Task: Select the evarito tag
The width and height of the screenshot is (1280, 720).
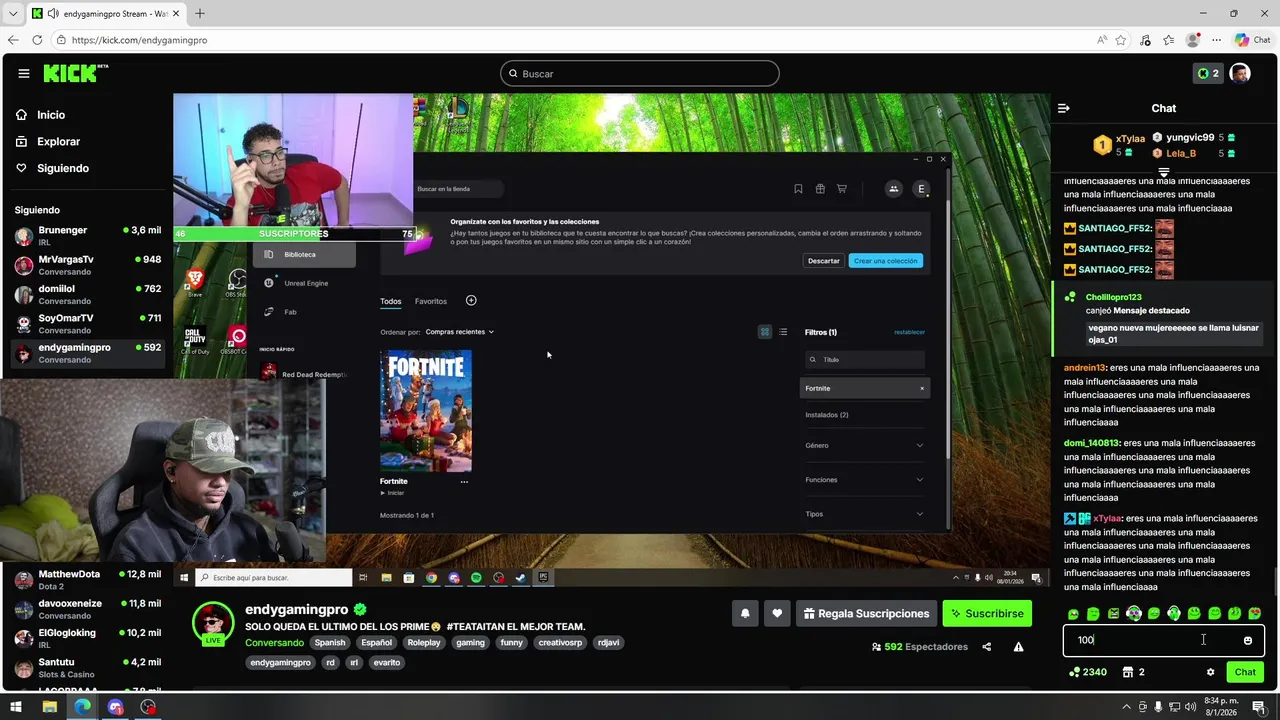Action: 387,662
